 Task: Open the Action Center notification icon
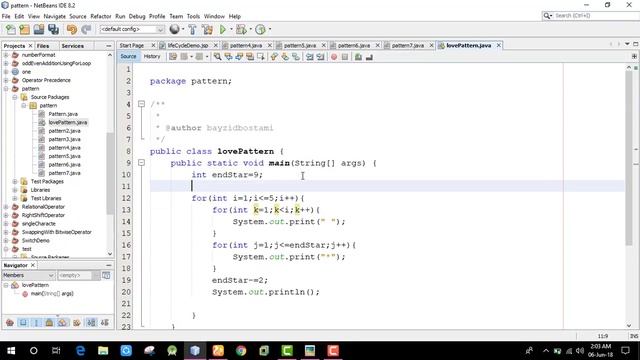tap(625, 351)
